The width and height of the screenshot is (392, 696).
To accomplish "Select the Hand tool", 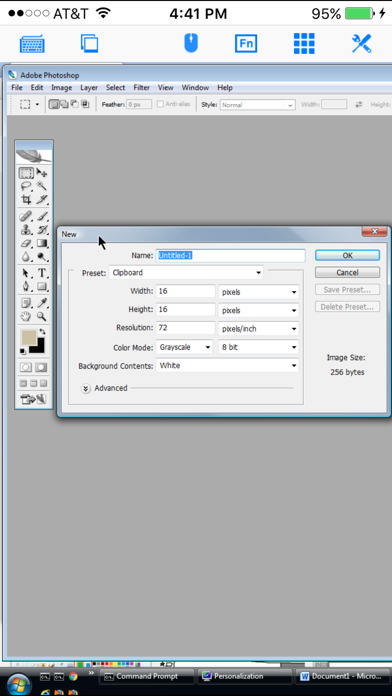I will point(26,316).
